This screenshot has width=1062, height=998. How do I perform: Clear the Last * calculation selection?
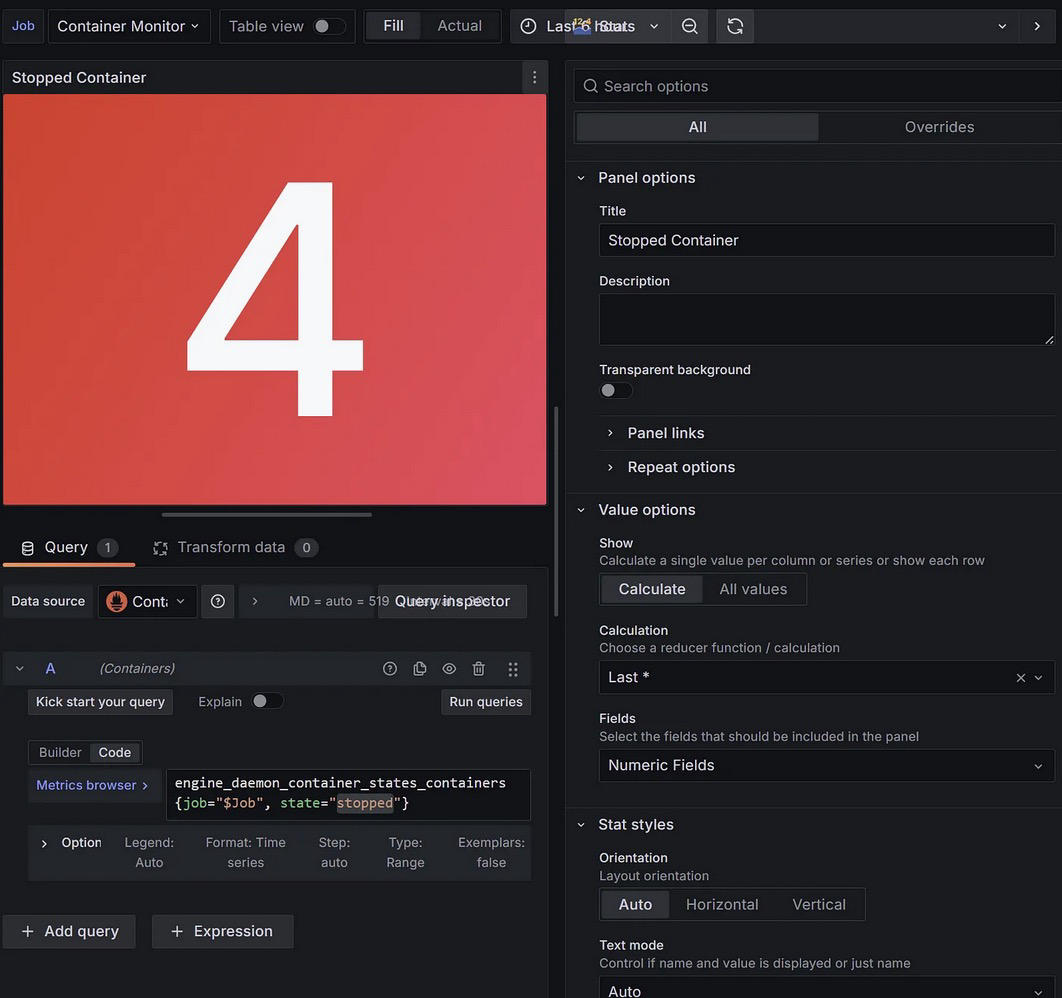[x=1020, y=678]
